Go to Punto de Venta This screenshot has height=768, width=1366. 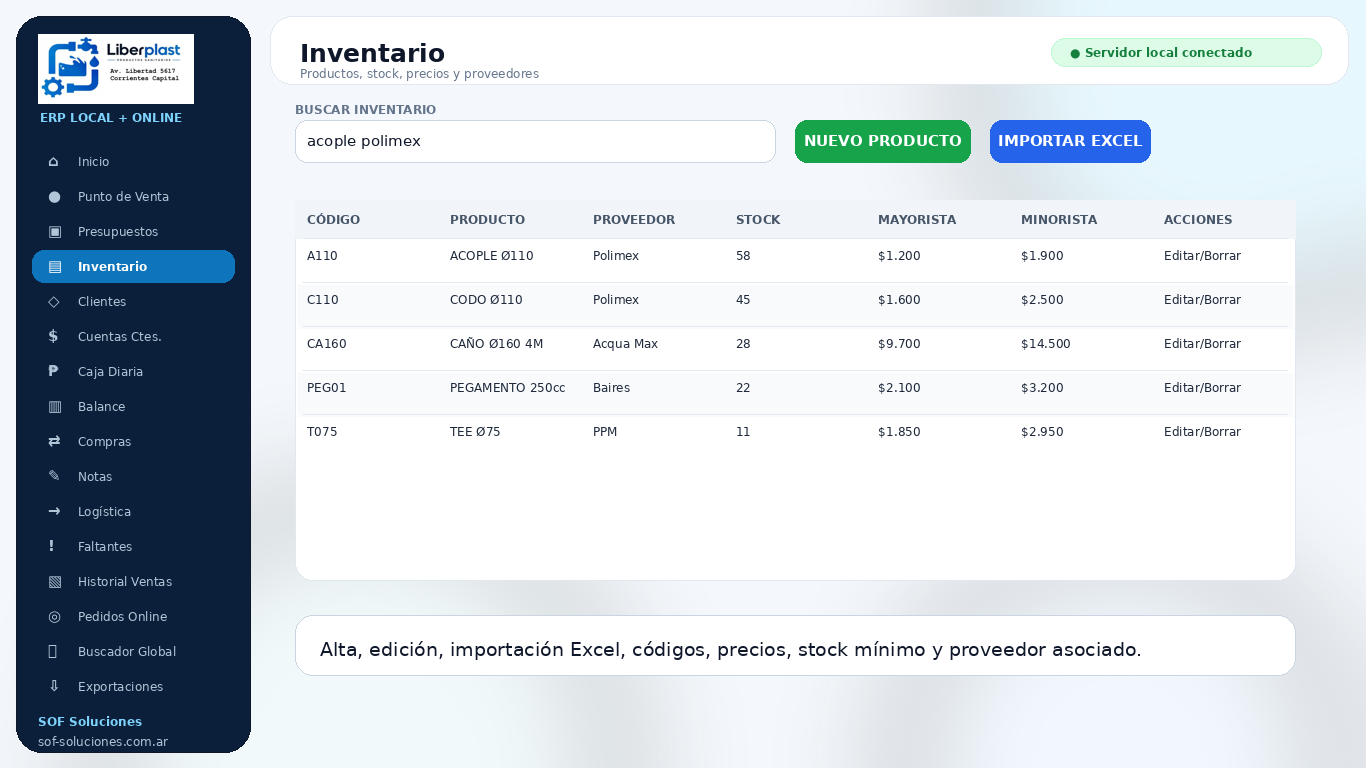point(133,197)
